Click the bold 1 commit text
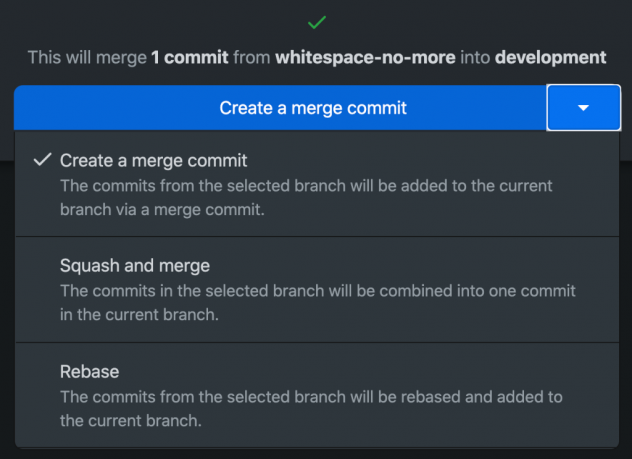 [189, 57]
